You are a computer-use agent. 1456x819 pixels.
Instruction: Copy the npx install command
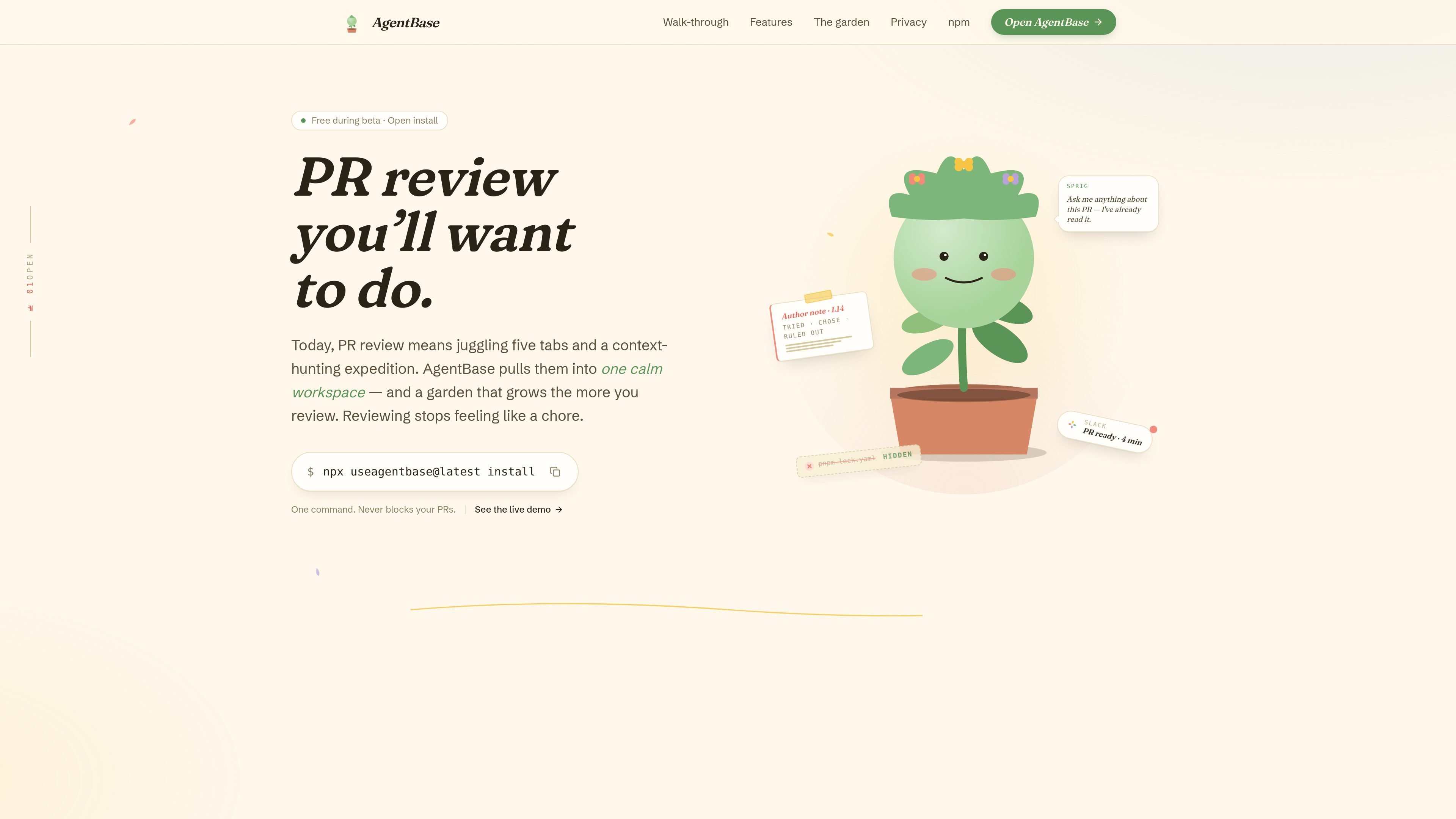[x=555, y=472]
